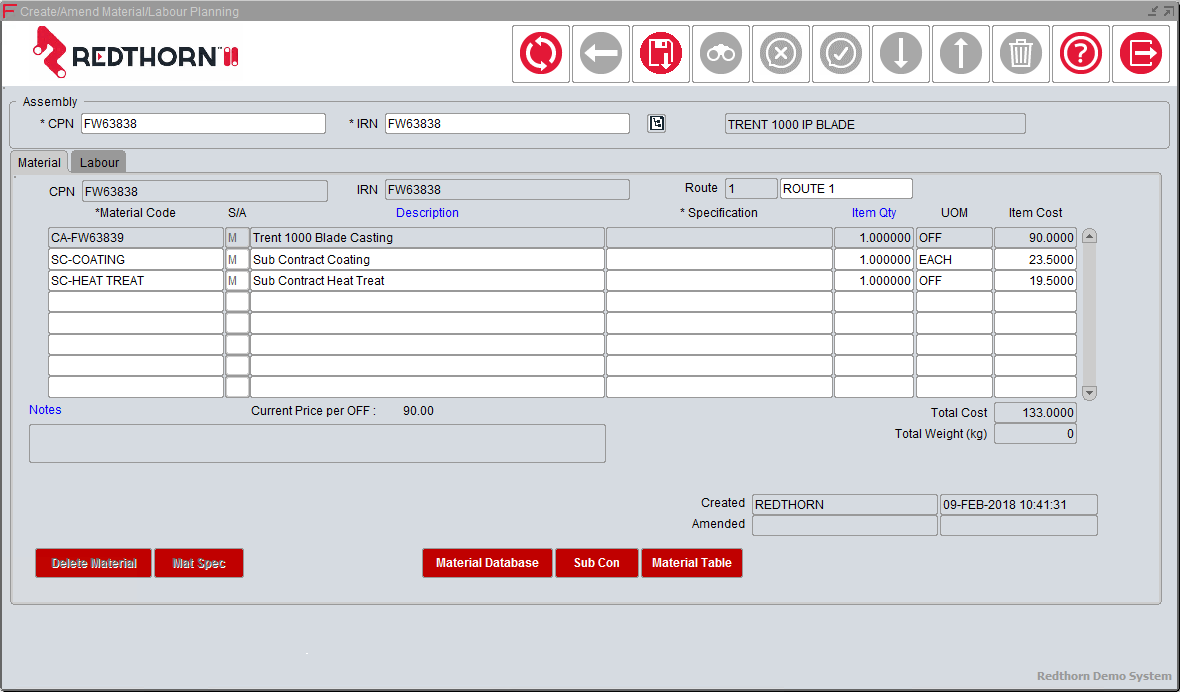
Task: Open help via the question mark icon
Action: tap(1080, 53)
